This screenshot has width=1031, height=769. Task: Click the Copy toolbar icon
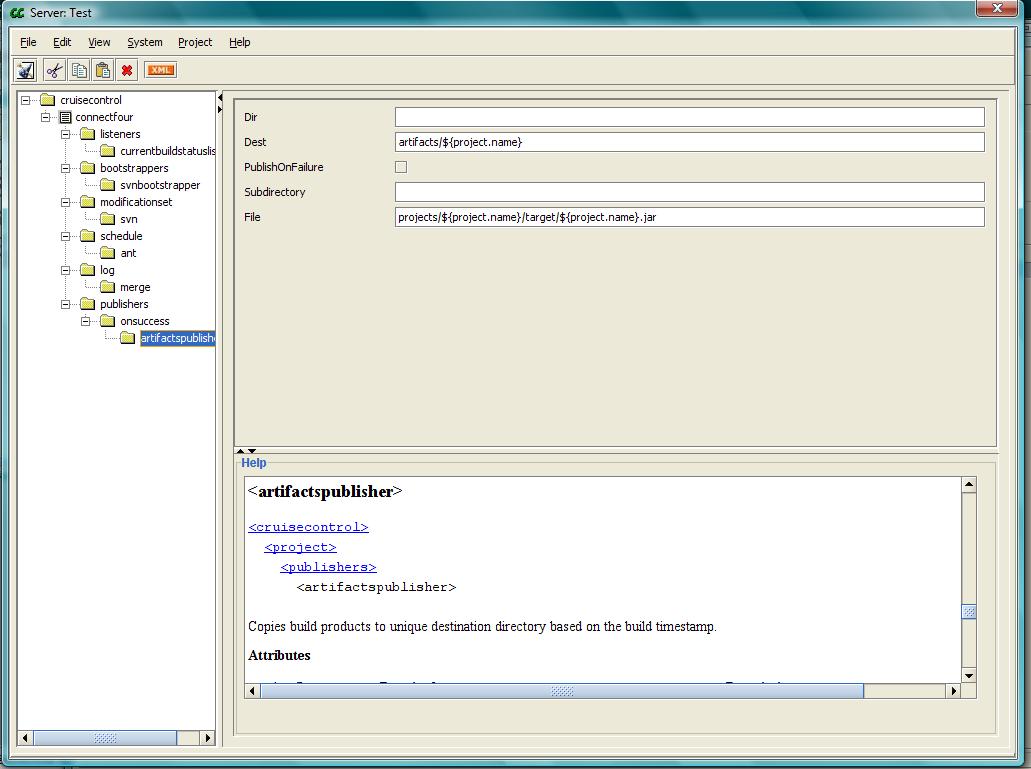point(78,70)
